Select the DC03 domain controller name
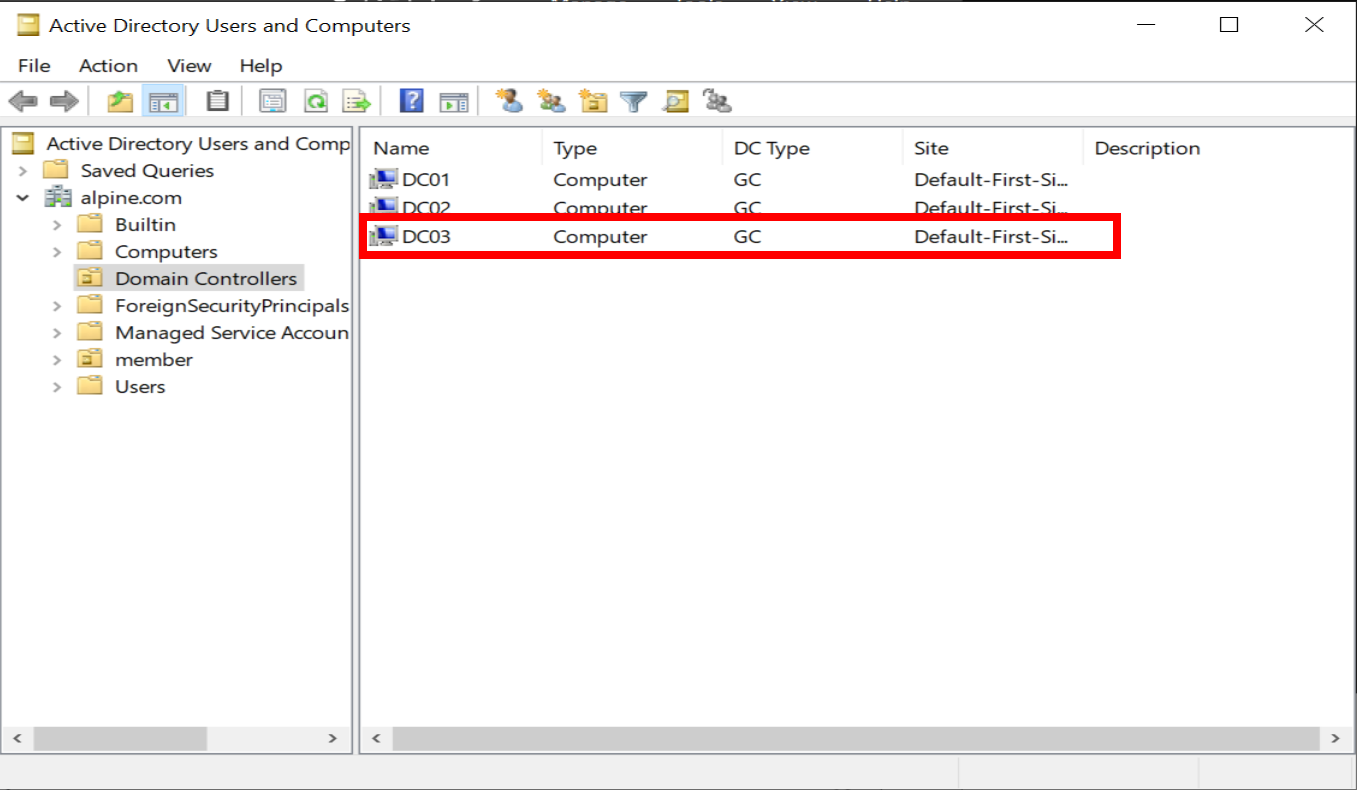 click(x=426, y=237)
